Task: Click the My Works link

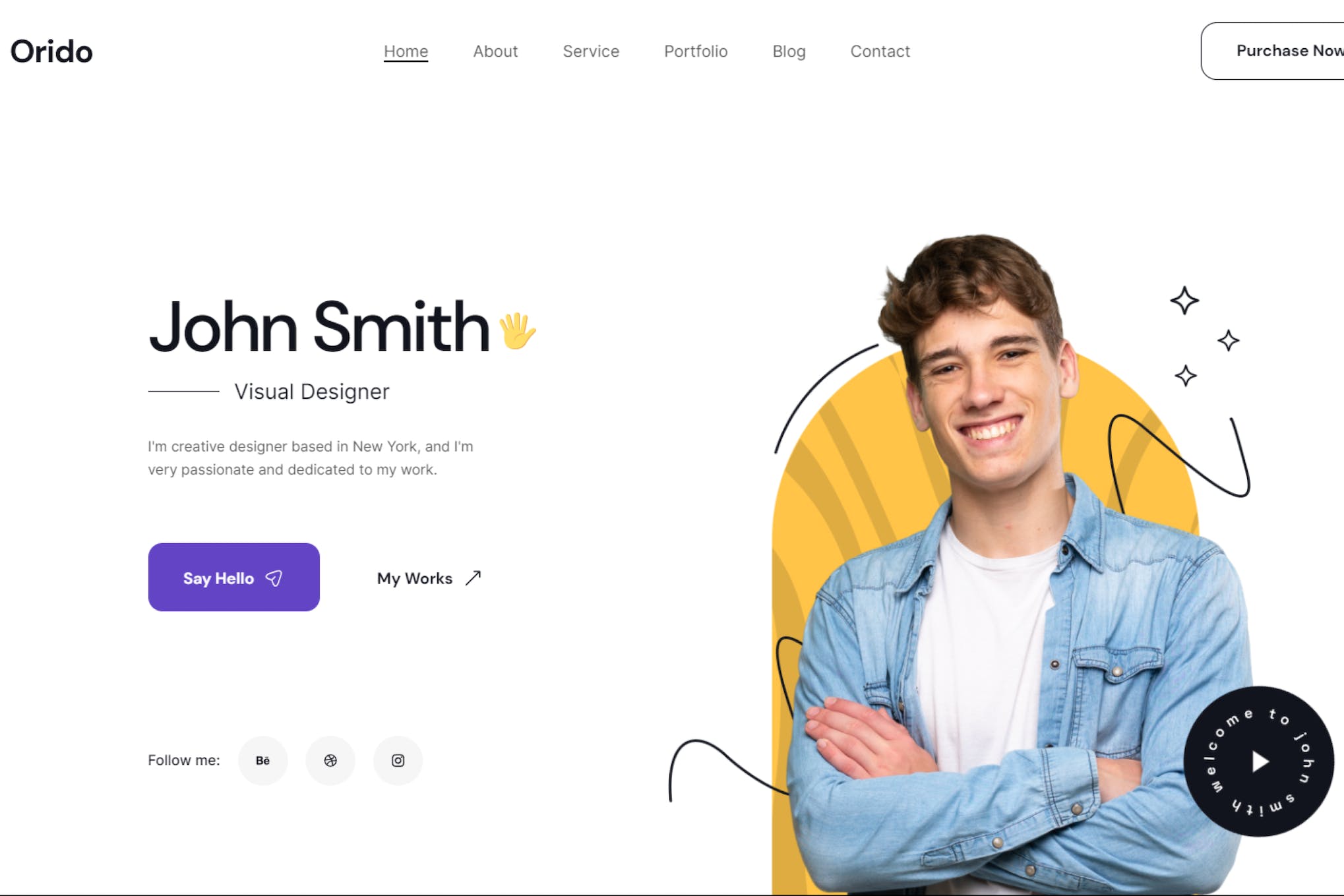Action: click(428, 577)
